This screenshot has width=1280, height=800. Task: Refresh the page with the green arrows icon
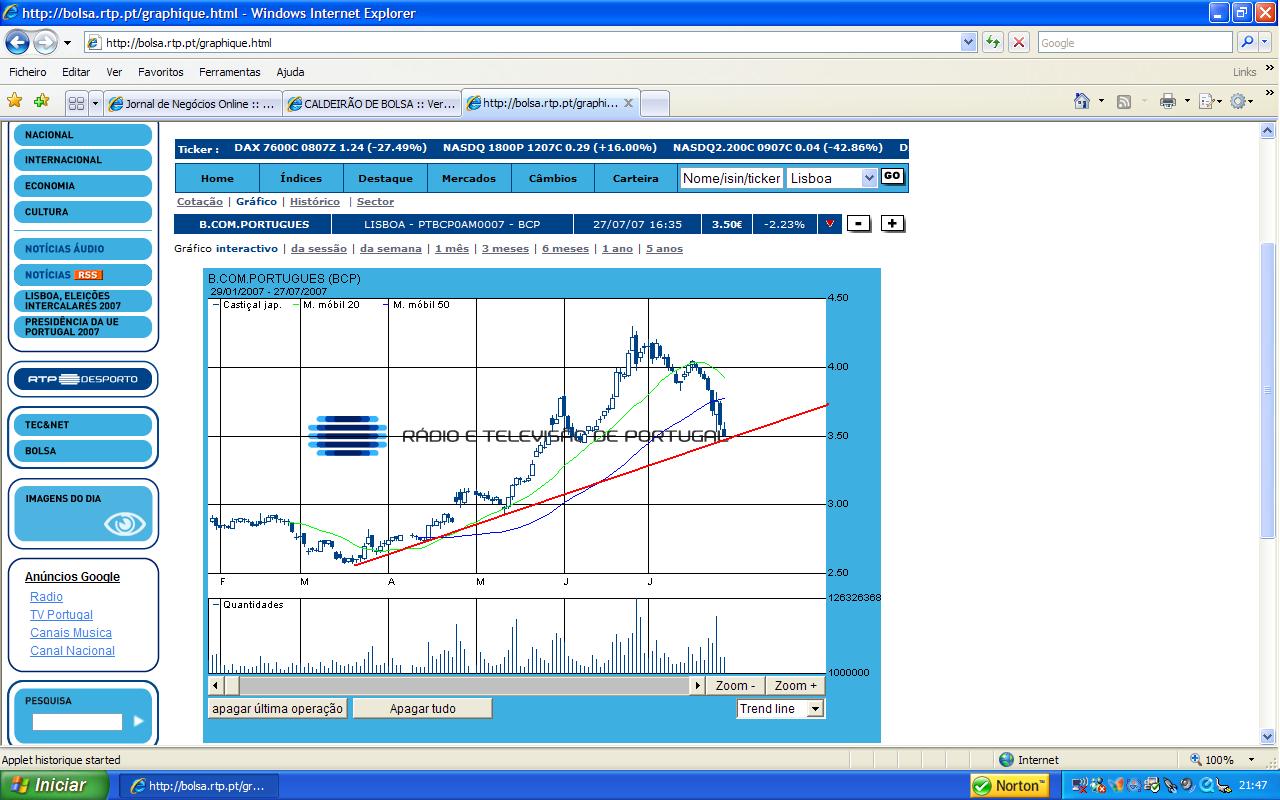(x=992, y=42)
